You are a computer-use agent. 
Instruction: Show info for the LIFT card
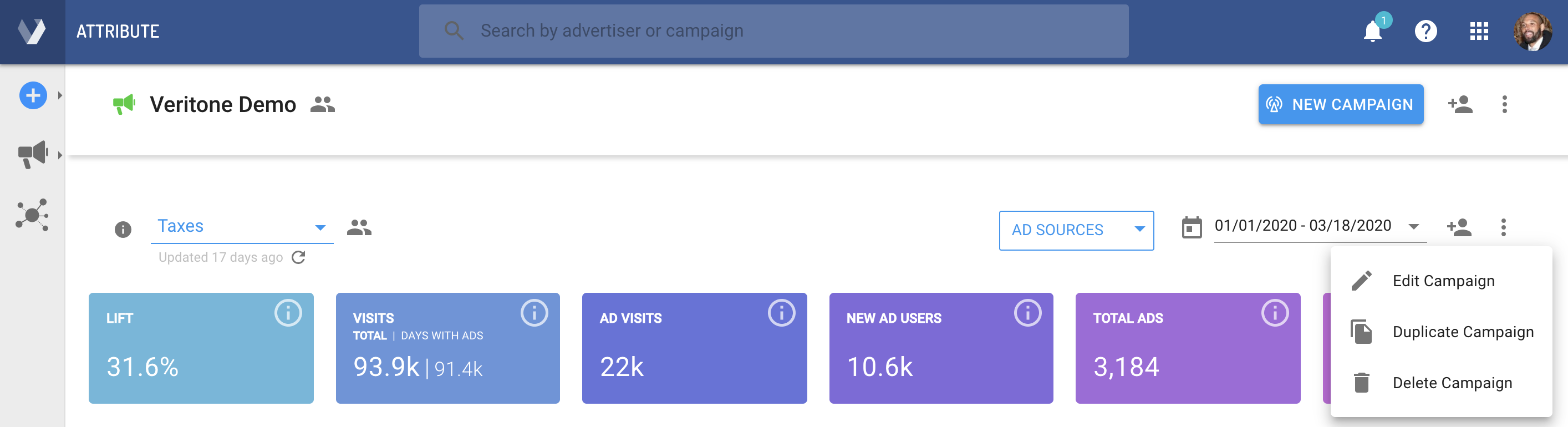(x=288, y=313)
